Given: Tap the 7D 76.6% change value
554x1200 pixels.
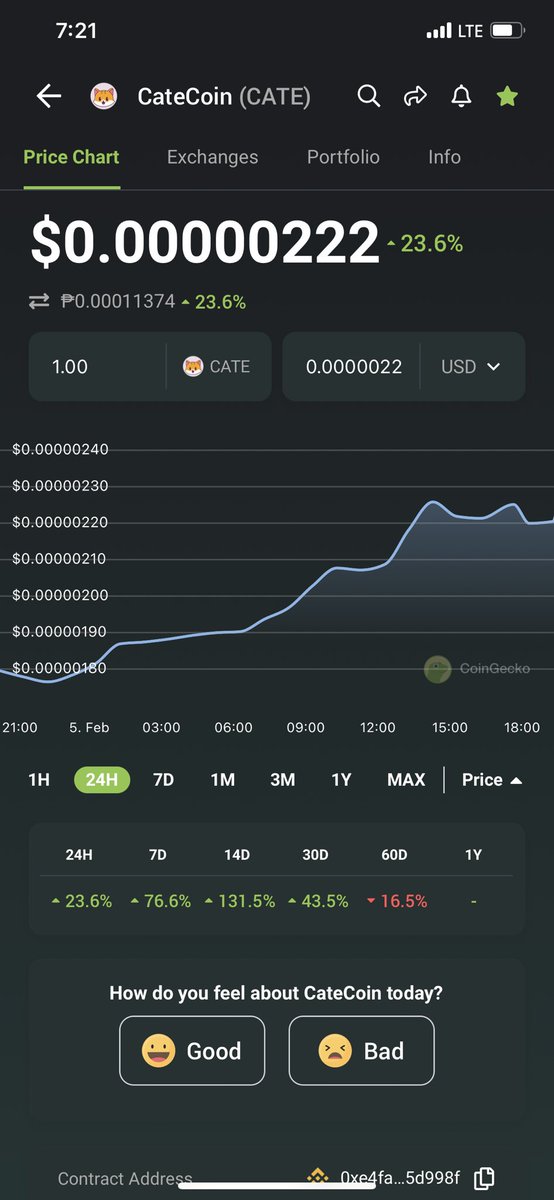Looking at the screenshot, I should [160, 901].
